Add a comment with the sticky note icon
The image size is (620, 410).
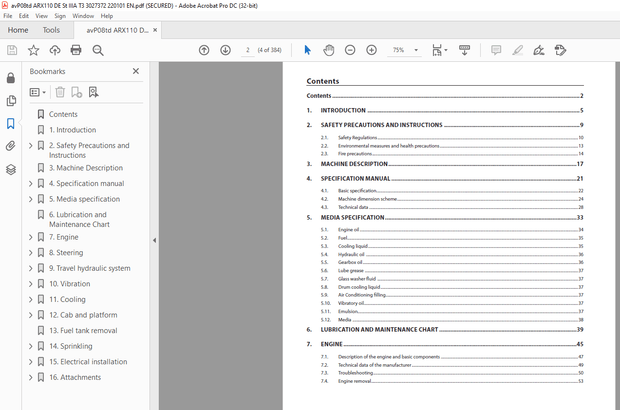(x=495, y=50)
